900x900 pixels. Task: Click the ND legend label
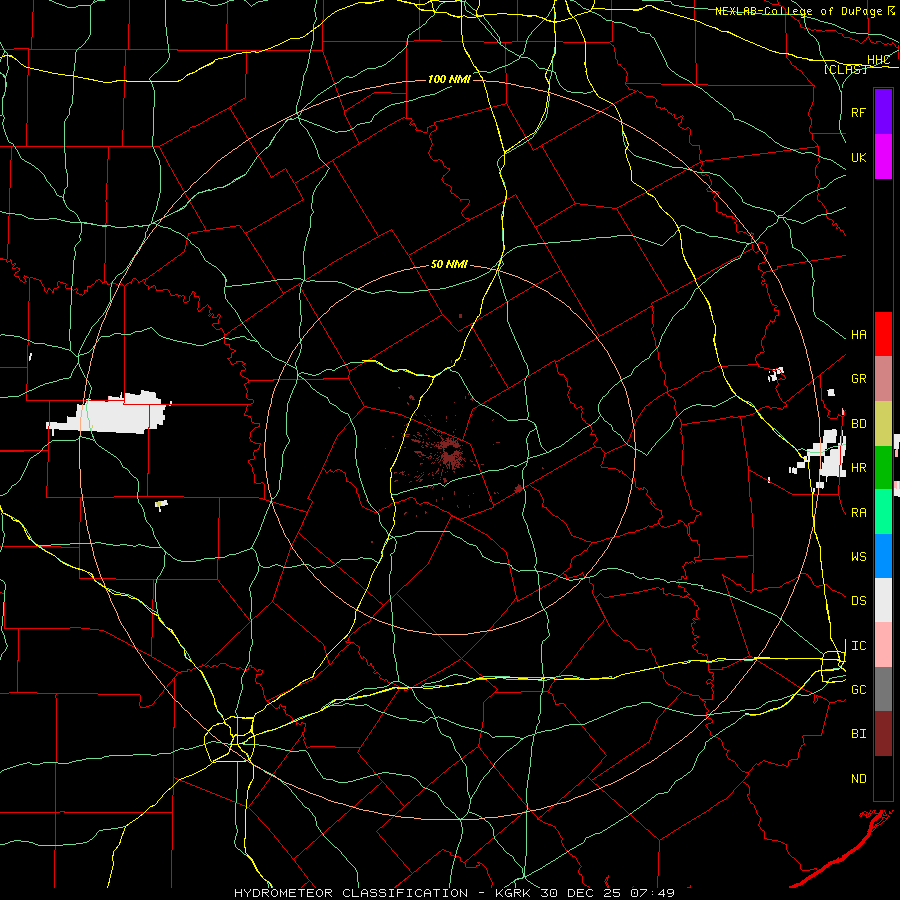[858, 779]
